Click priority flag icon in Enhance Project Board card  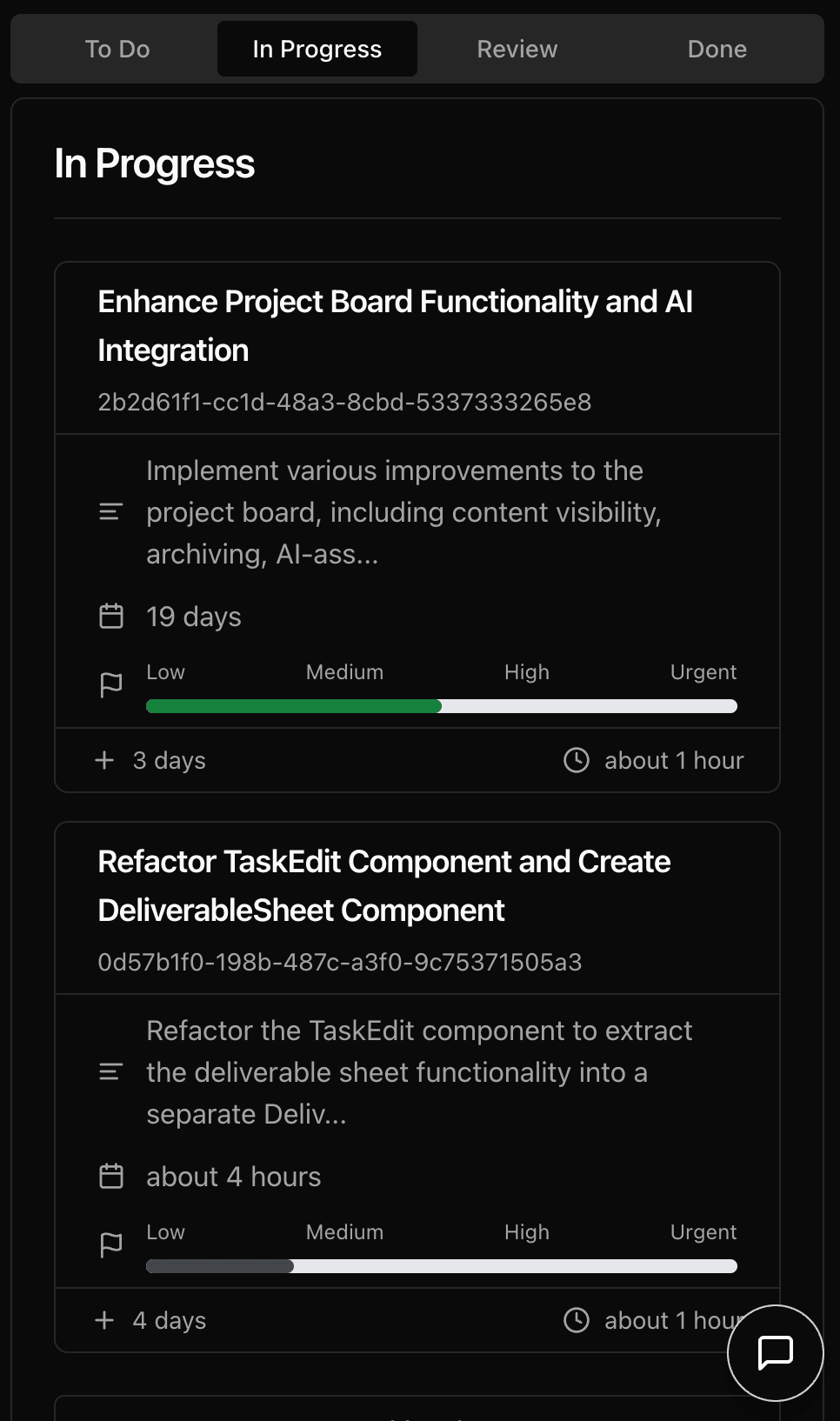111,685
